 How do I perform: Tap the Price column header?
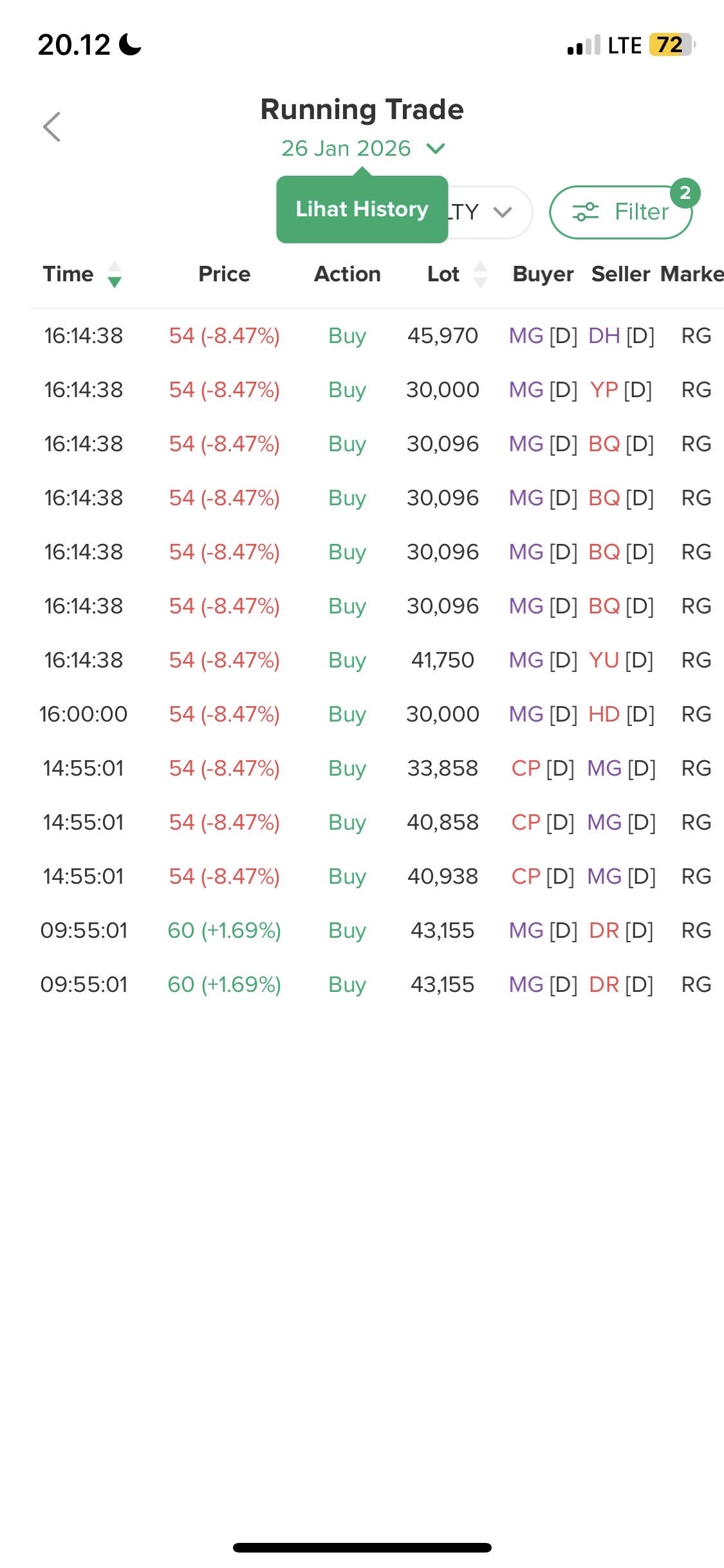click(x=224, y=274)
